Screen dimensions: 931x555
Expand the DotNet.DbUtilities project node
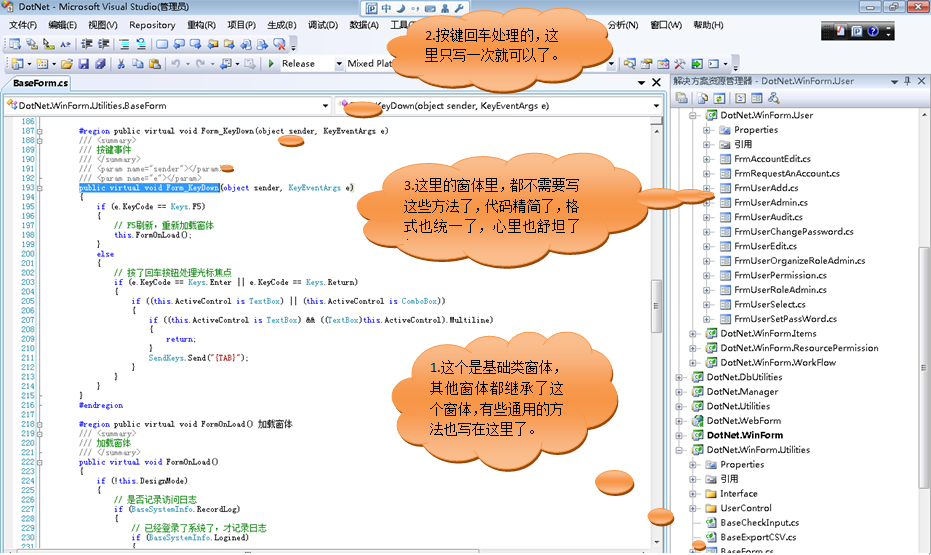(679, 377)
